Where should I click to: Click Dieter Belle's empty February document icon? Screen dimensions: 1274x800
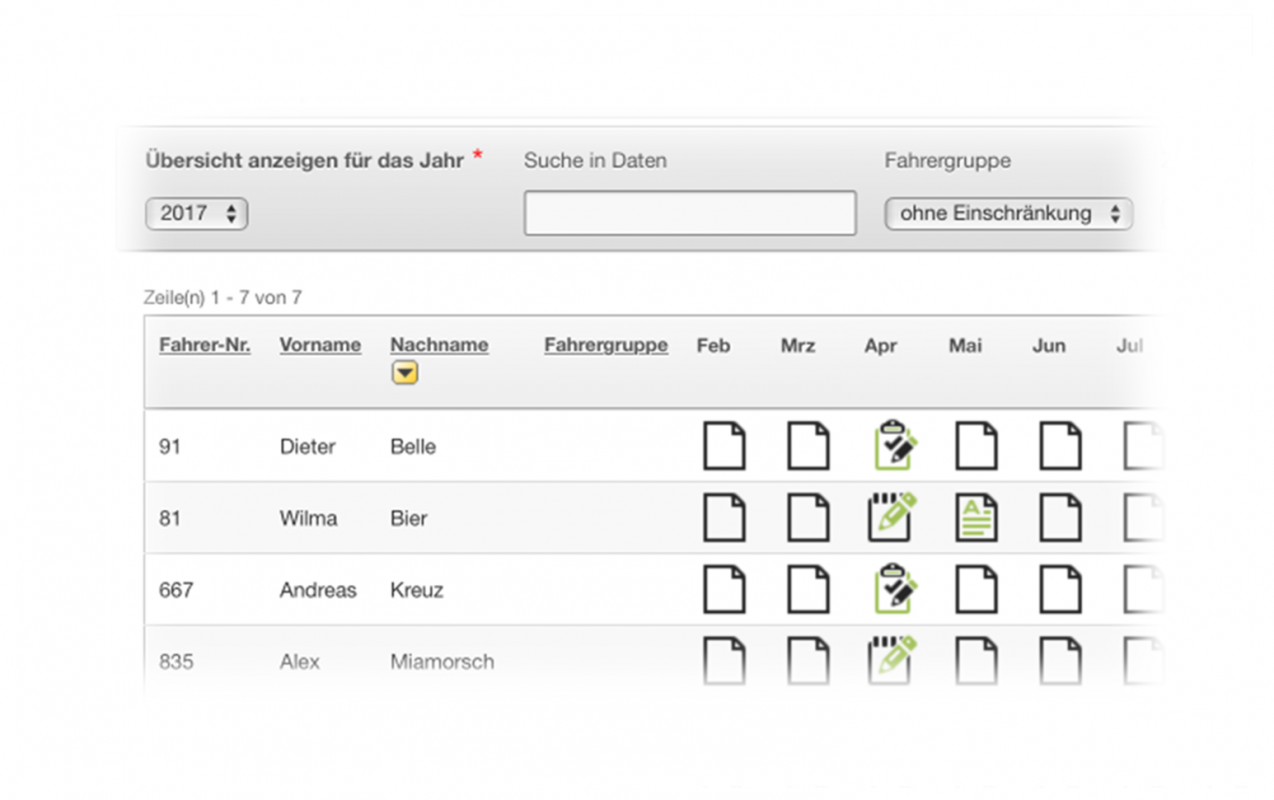click(724, 446)
